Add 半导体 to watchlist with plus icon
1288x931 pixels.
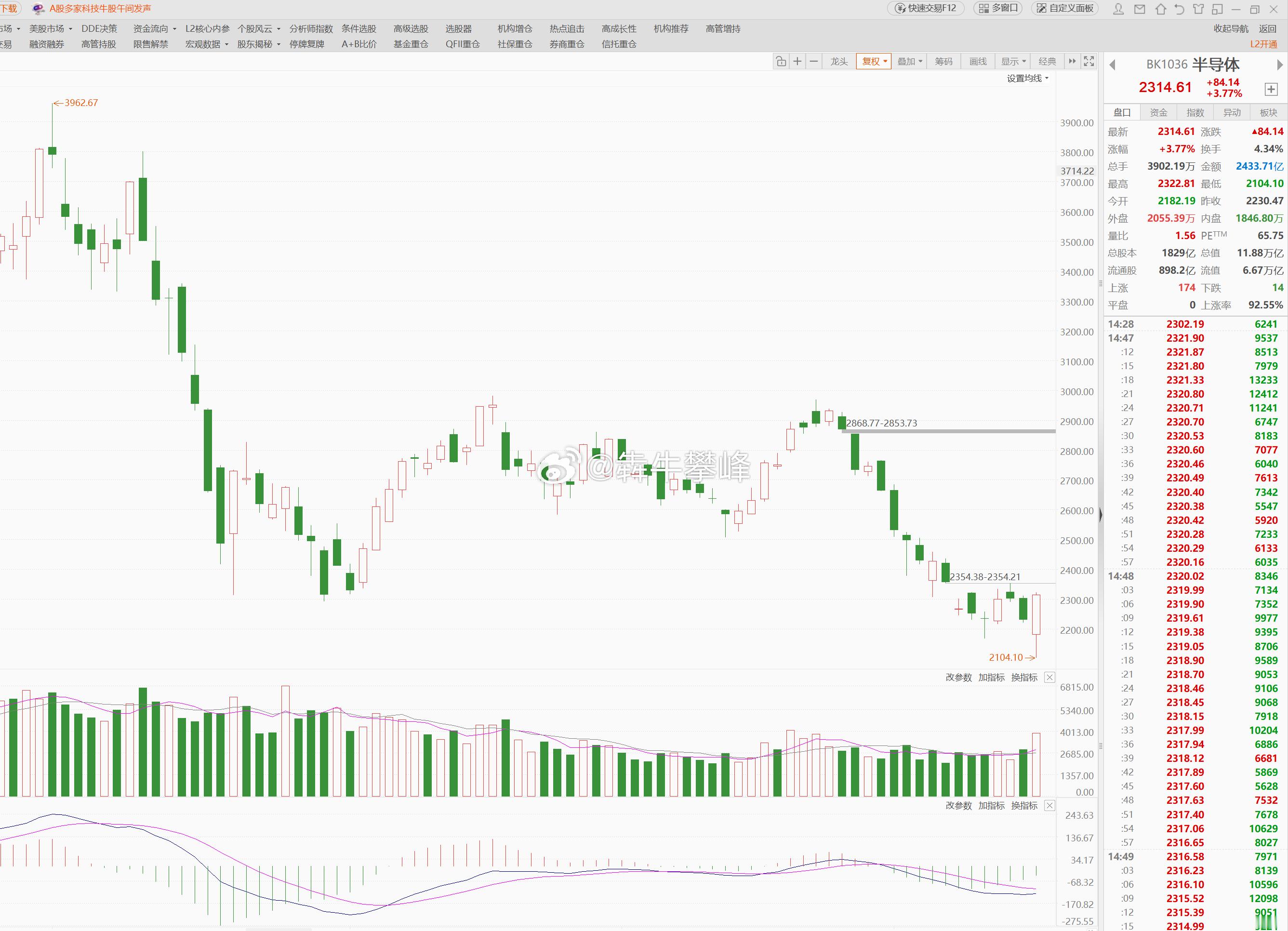(1271, 89)
